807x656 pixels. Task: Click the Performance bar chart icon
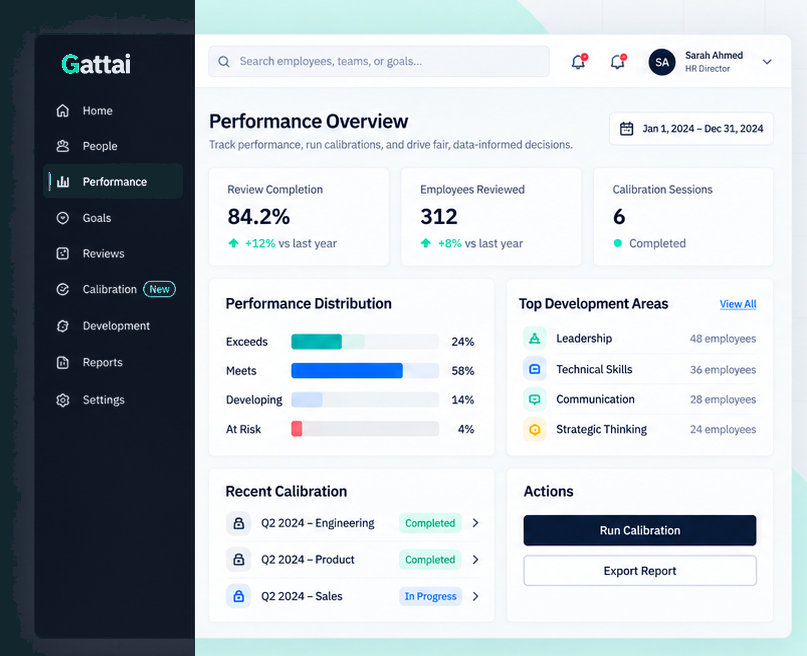[x=63, y=182]
